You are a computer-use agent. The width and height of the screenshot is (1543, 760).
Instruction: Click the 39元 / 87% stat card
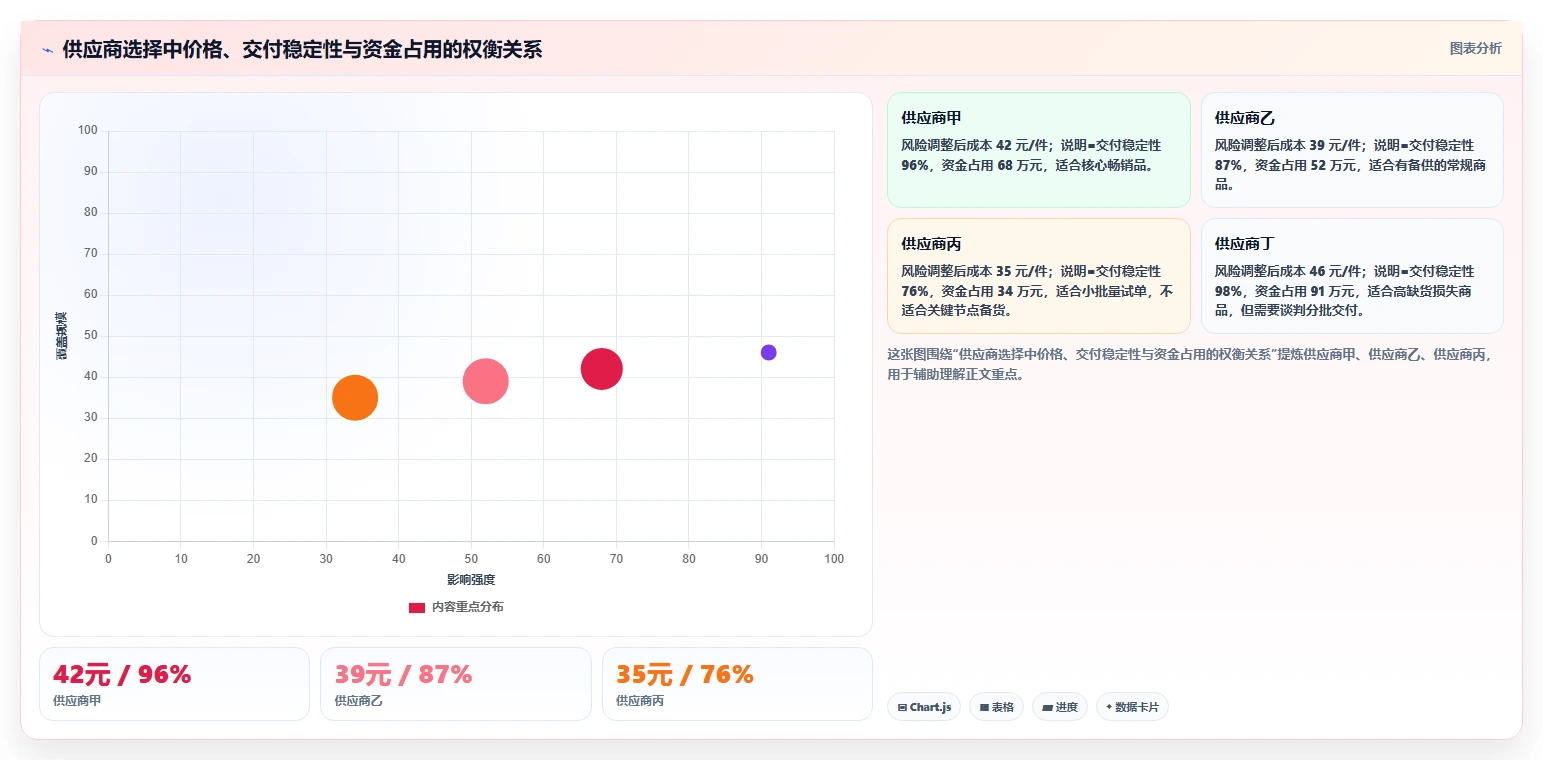(456, 684)
